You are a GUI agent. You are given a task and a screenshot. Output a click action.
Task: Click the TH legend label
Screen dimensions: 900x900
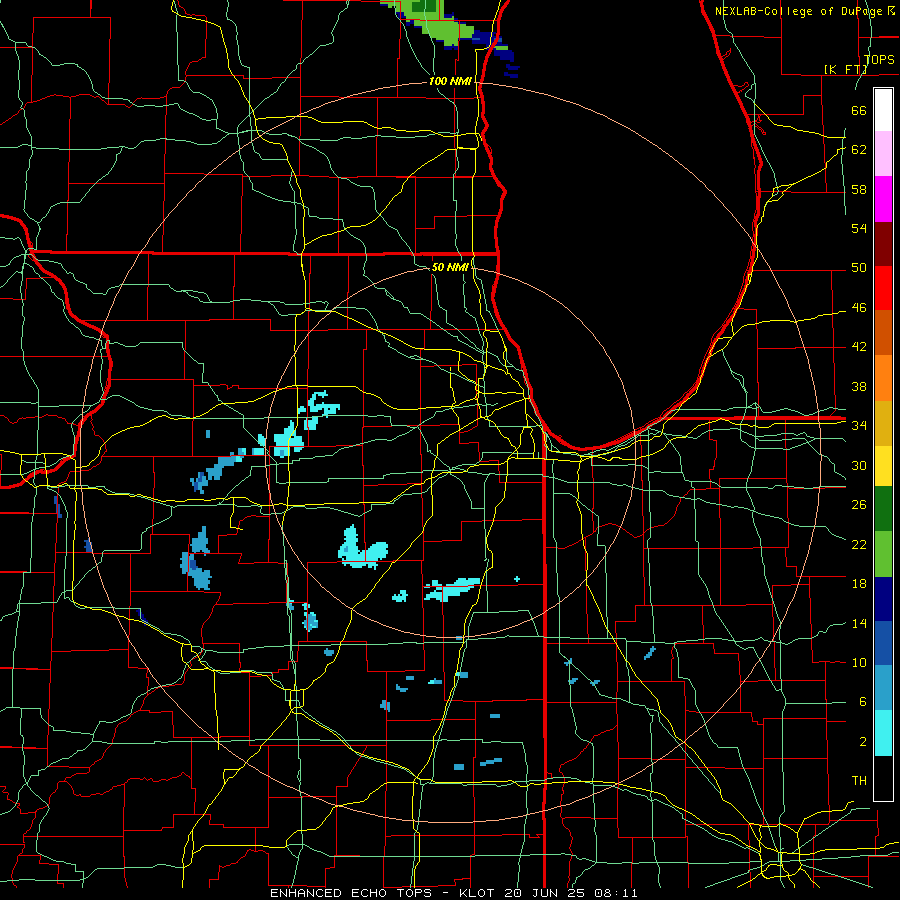tap(859, 781)
